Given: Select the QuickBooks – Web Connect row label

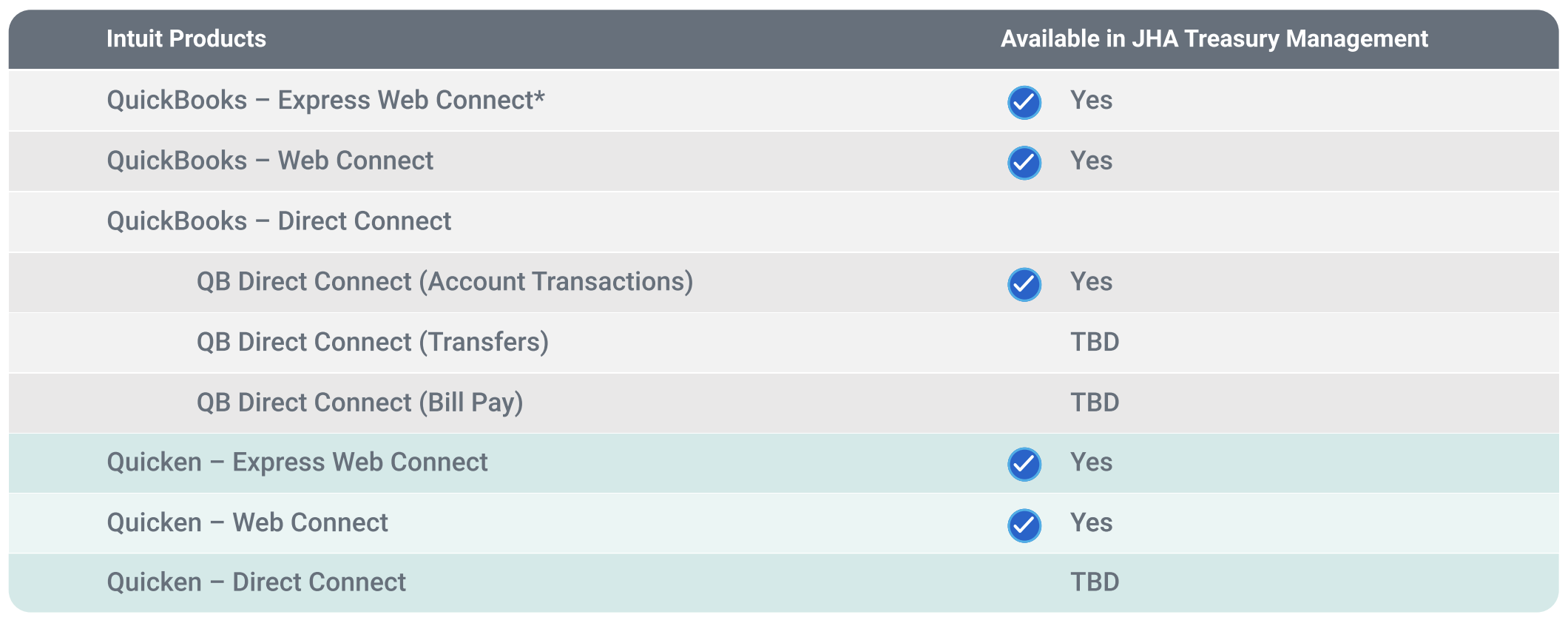Looking at the screenshot, I should pos(270,161).
